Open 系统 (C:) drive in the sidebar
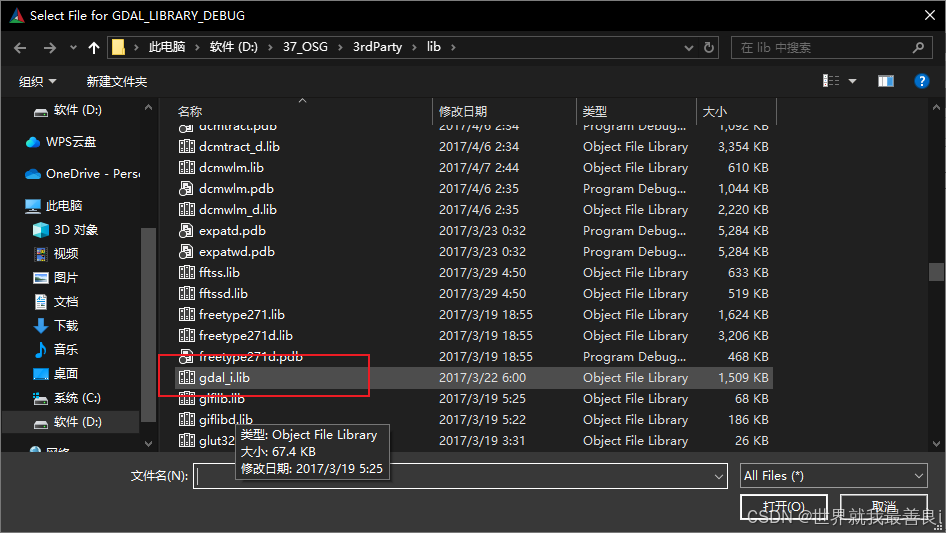 [66, 398]
